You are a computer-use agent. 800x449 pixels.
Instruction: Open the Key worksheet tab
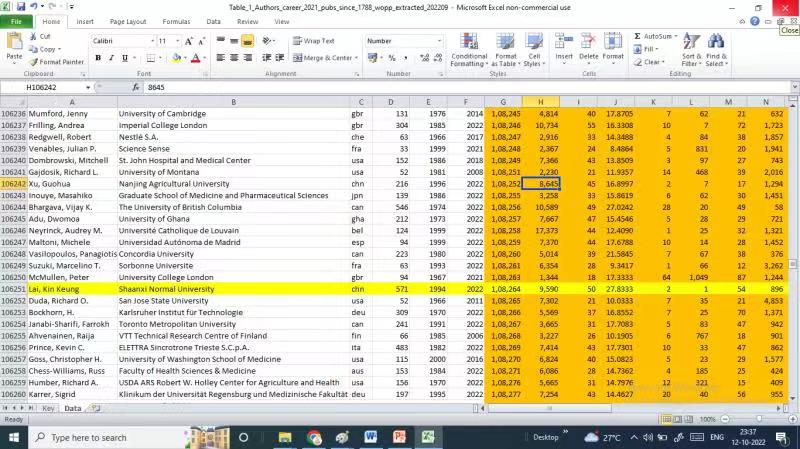[x=48, y=408]
